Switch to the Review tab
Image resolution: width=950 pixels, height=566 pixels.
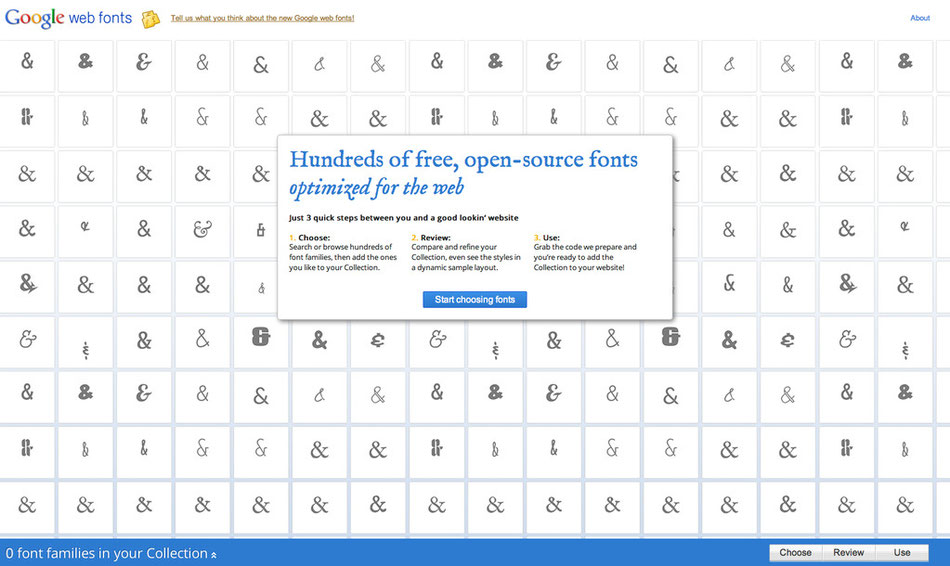[848, 553]
